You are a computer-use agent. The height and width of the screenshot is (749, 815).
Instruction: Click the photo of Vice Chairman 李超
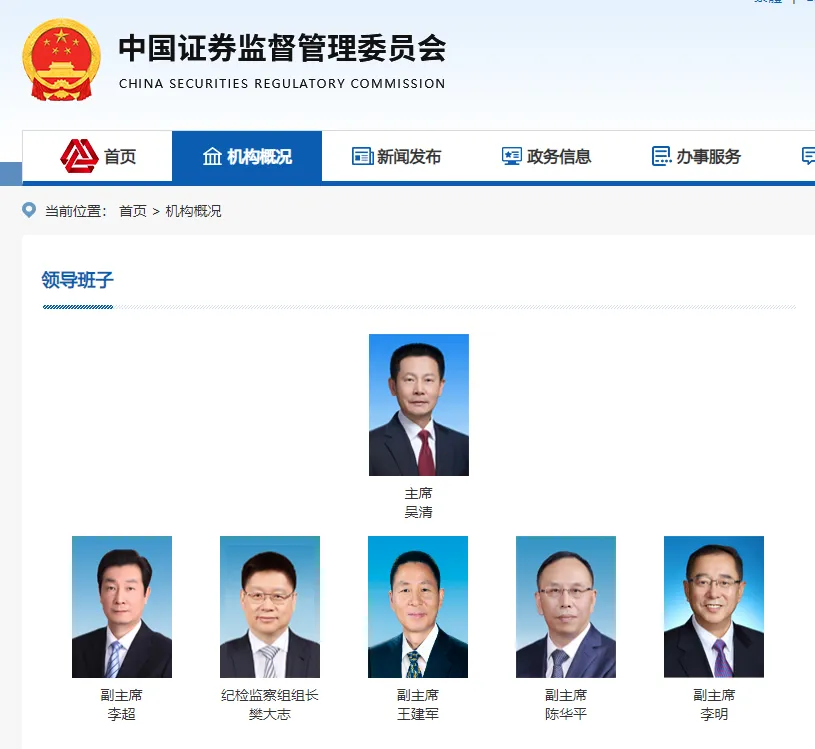pos(122,607)
